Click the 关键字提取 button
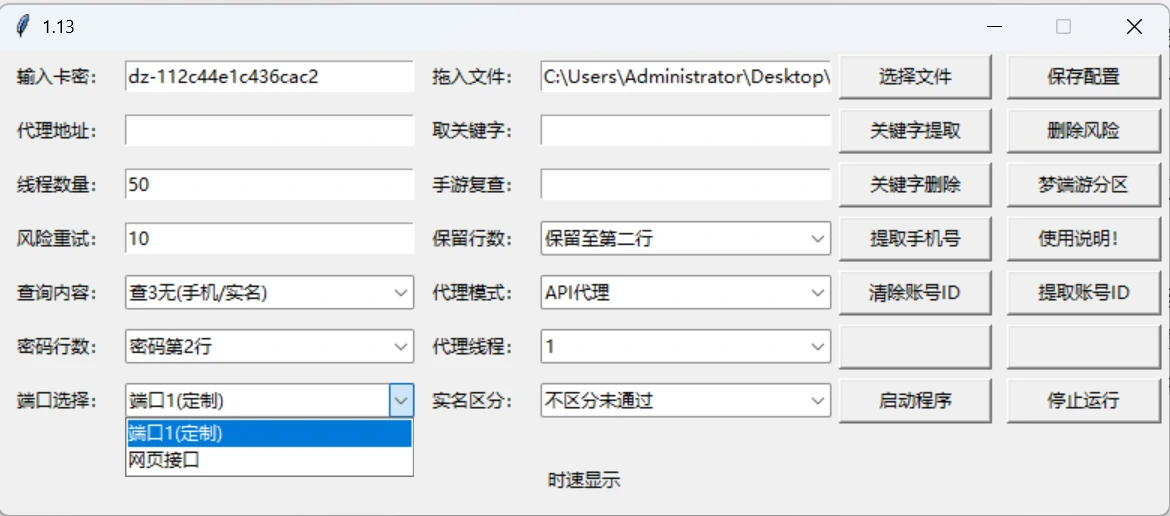 point(915,130)
